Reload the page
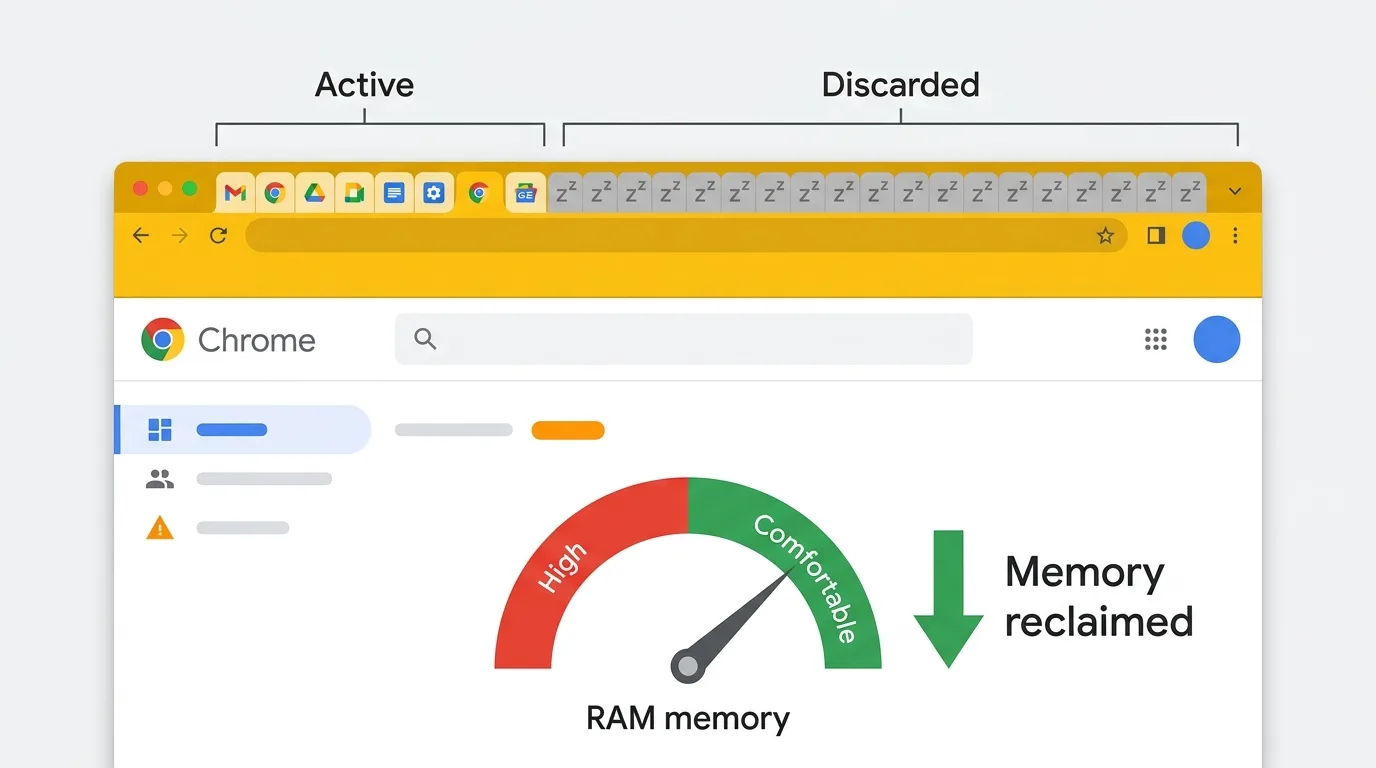The width and height of the screenshot is (1376, 768). pyautogui.click(x=218, y=236)
